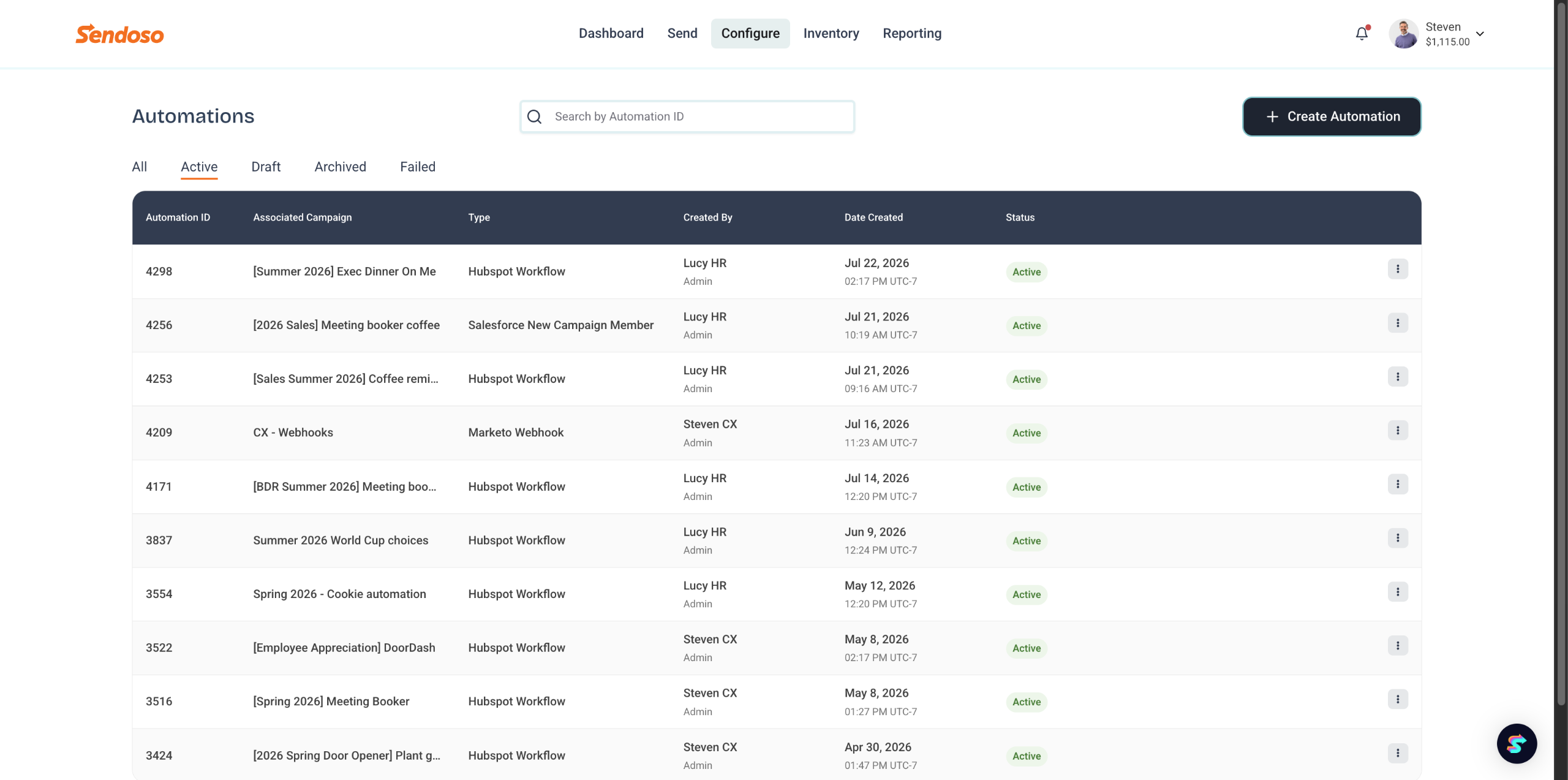Screen dimensions: 1568x780
Task: Click Active status badge for automation 4209
Action: (x=1027, y=433)
